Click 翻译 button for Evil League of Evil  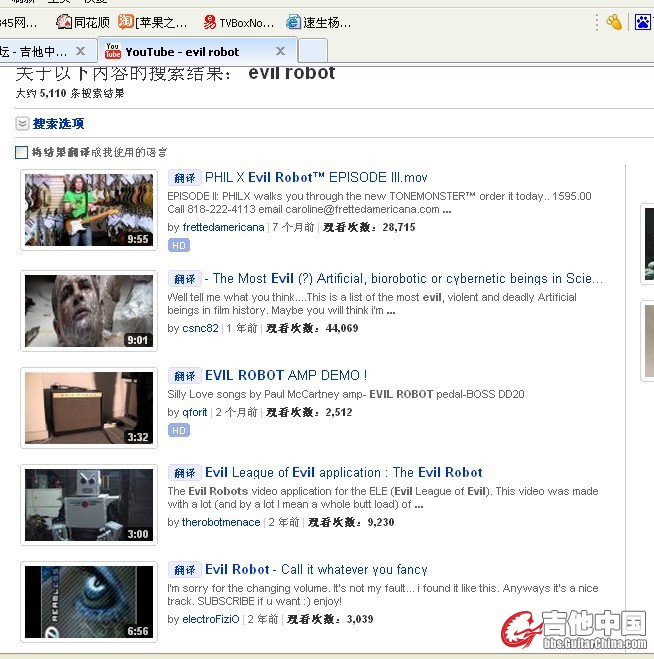click(x=185, y=473)
